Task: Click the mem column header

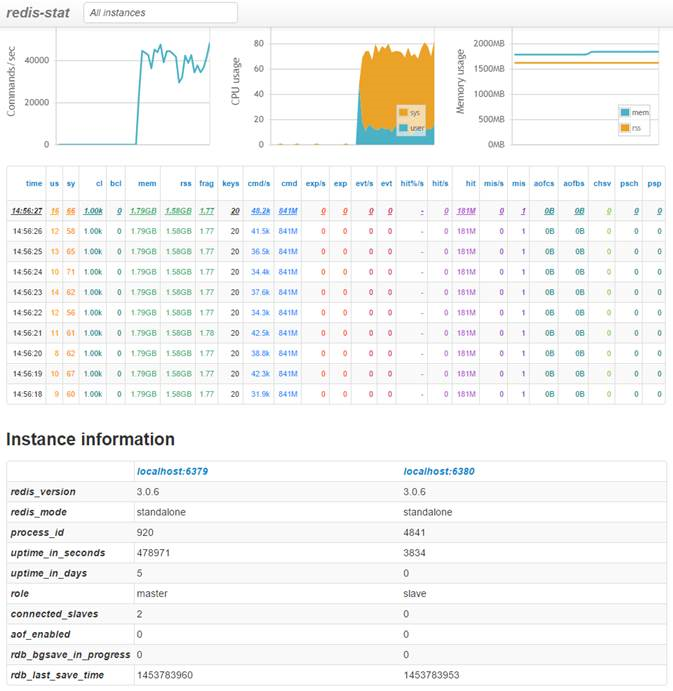Action: tap(147, 183)
